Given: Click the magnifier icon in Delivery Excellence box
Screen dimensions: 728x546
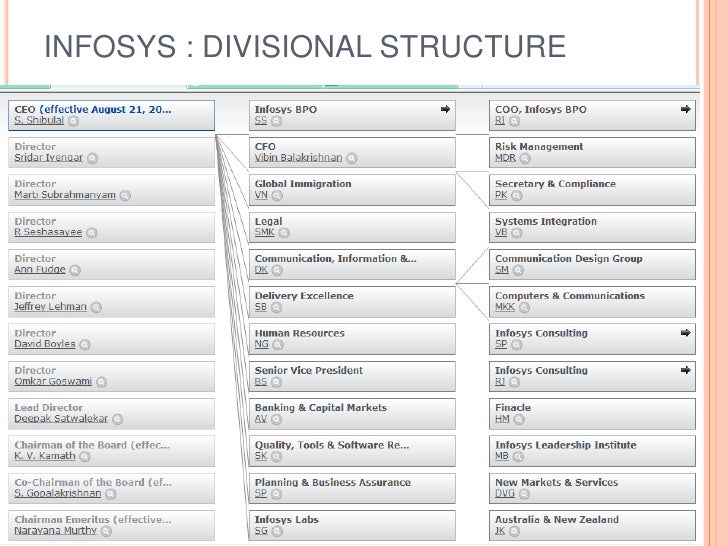Looking at the screenshot, I should click(x=276, y=307).
